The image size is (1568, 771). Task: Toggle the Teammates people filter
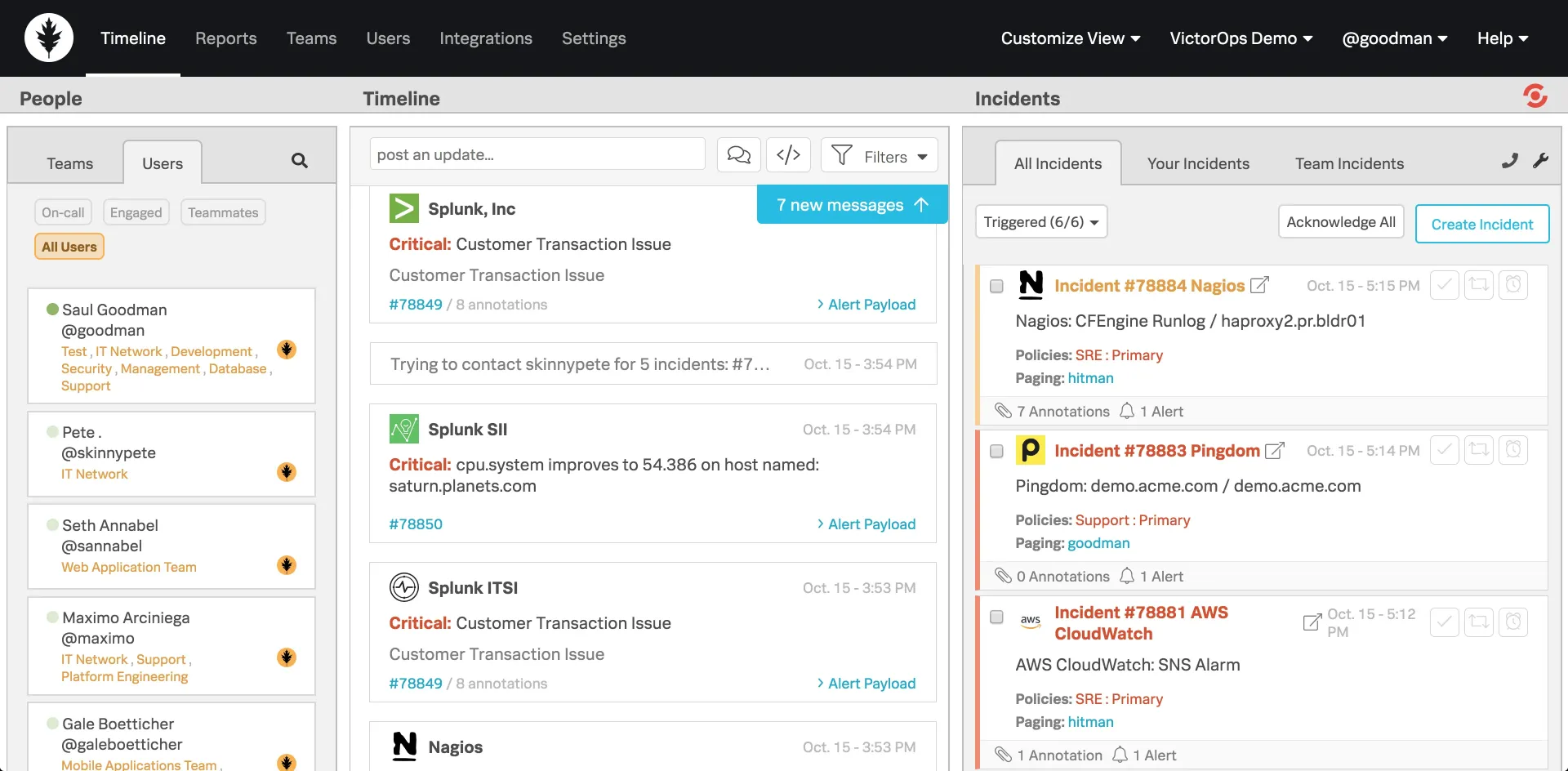pyautogui.click(x=223, y=212)
